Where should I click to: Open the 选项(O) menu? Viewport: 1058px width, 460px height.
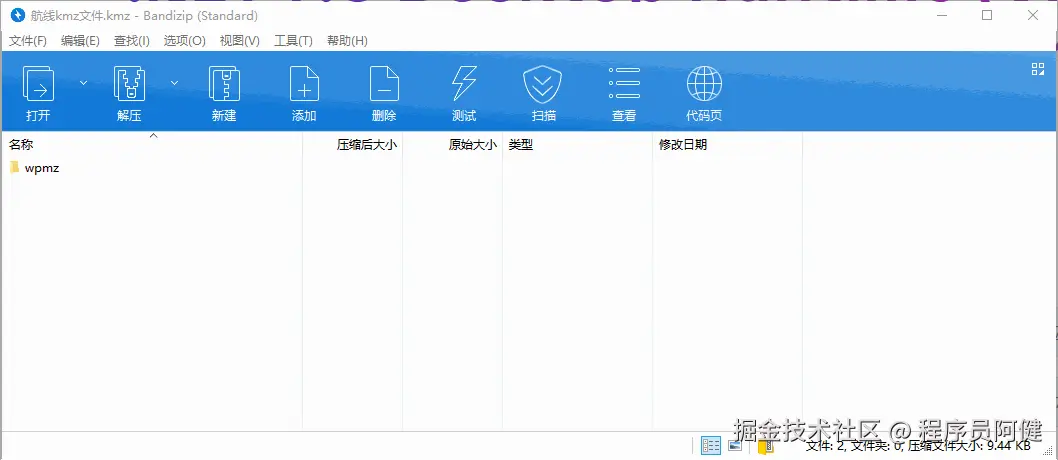[x=184, y=40]
